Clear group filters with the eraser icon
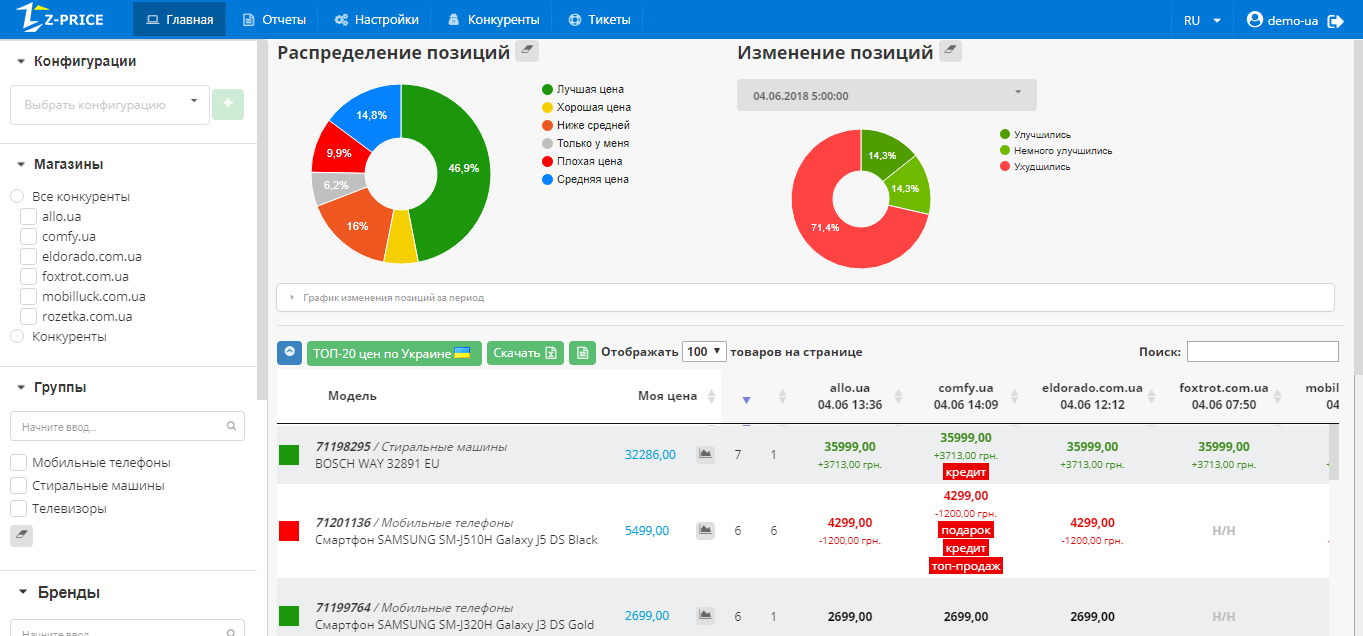Screen dimensions: 1363x636 pyautogui.click(x=22, y=536)
